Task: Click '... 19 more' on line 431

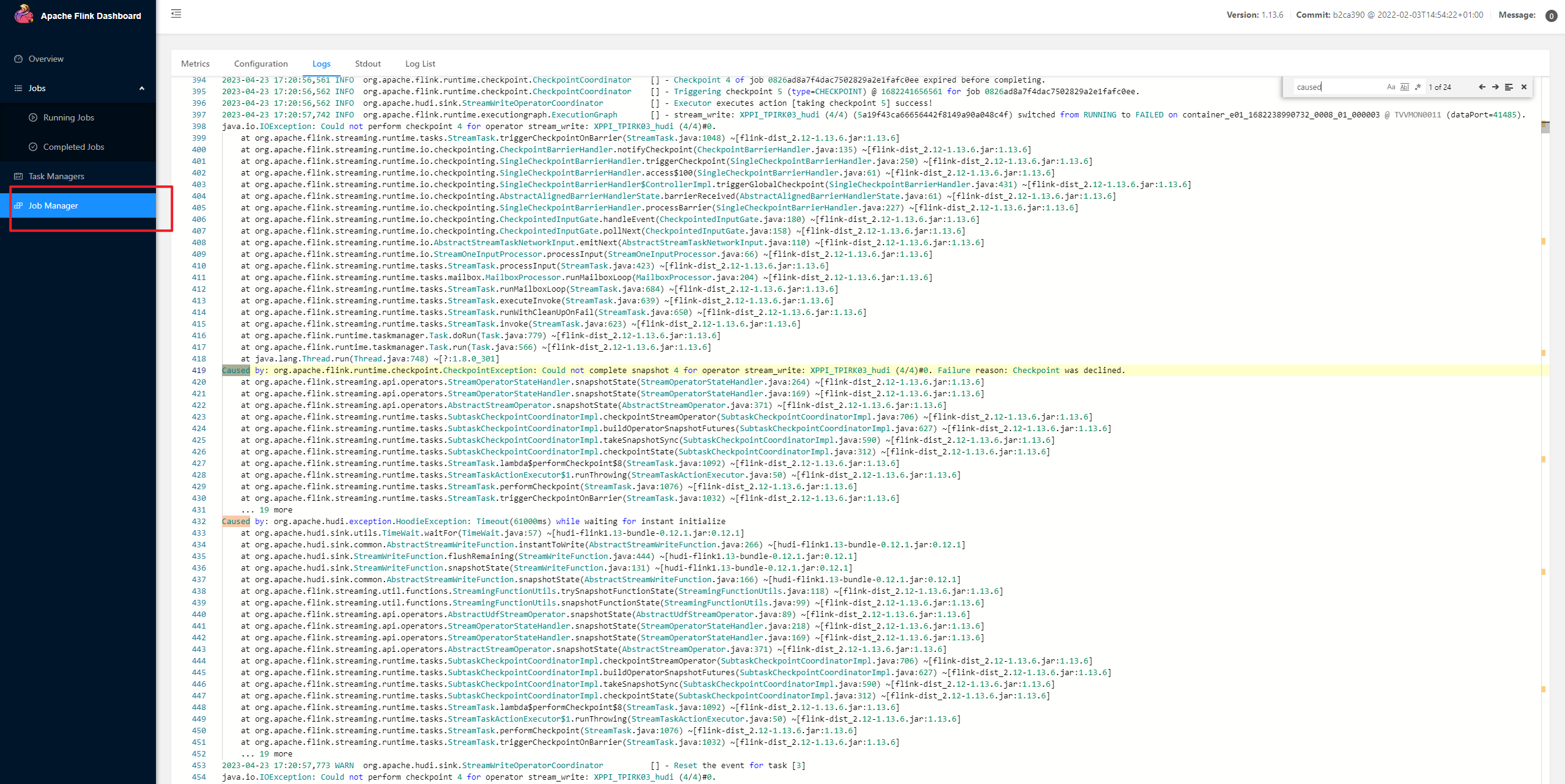Action: click(267, 509)
